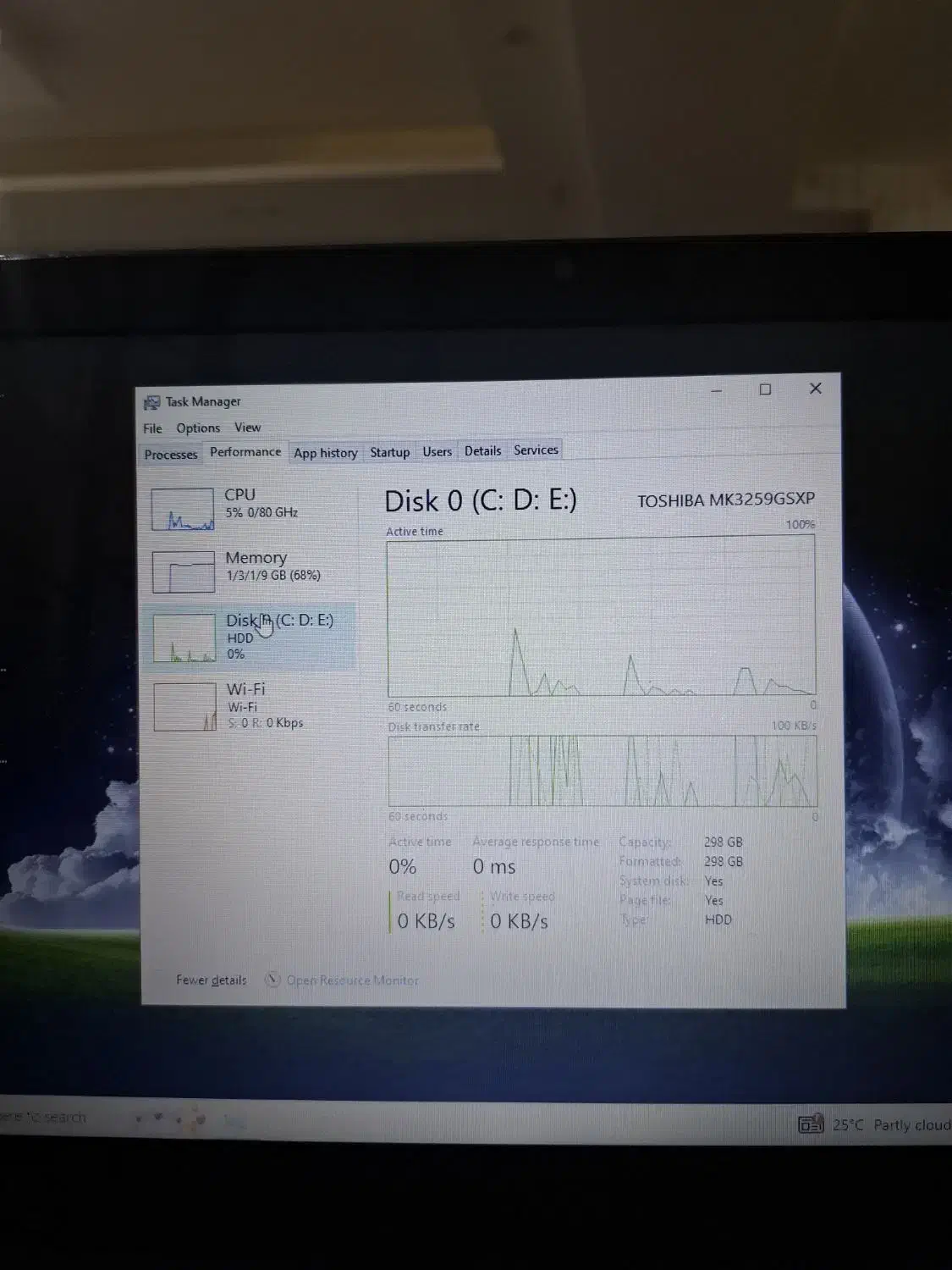Click the Resource Monitor circle icon
Screen dimensions: 952x1270
point(272,980)
